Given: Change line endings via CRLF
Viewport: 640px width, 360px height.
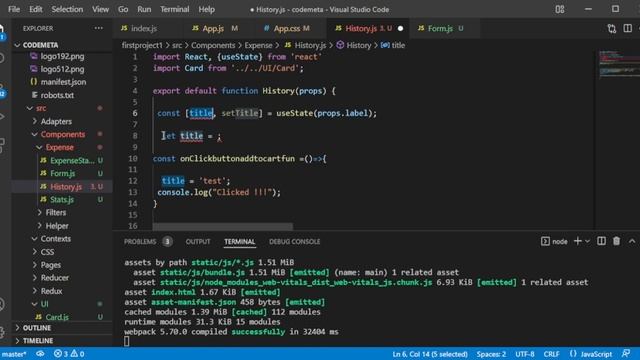Looking at the screenshot, I should [551, 354].
